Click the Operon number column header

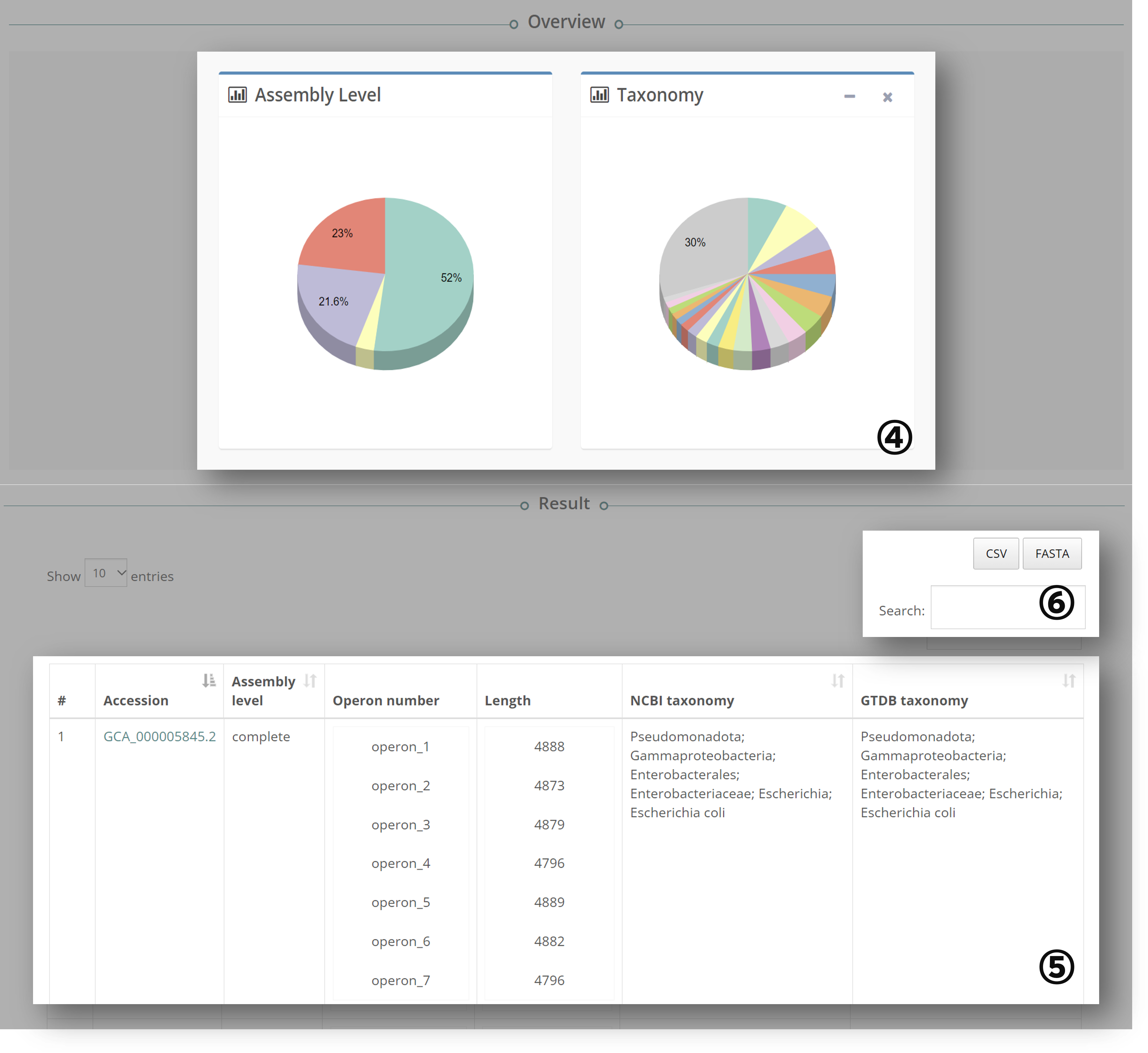(386, 701)
